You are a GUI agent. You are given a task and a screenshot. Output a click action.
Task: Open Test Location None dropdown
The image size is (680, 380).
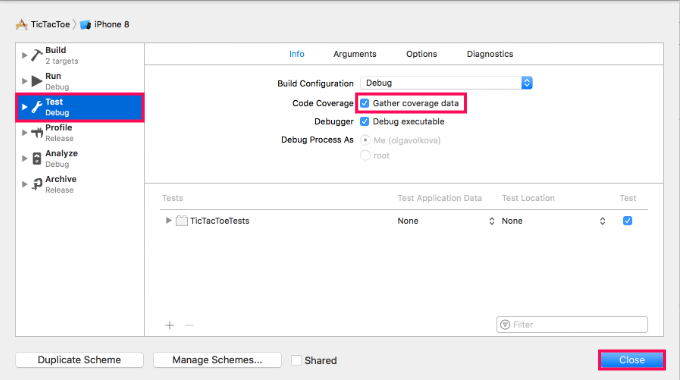click(553, 221)
